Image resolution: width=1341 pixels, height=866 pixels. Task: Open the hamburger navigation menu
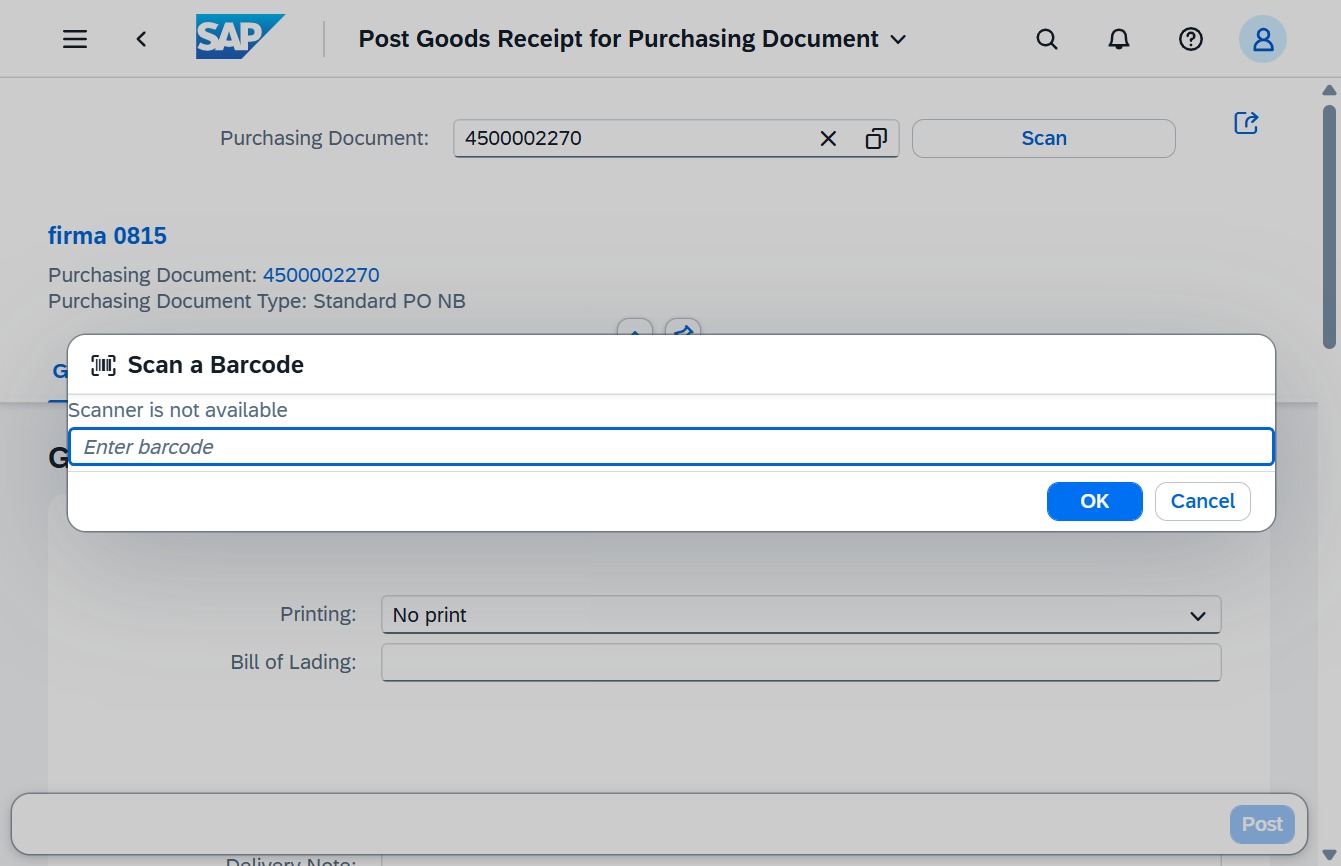pos(75,39)
